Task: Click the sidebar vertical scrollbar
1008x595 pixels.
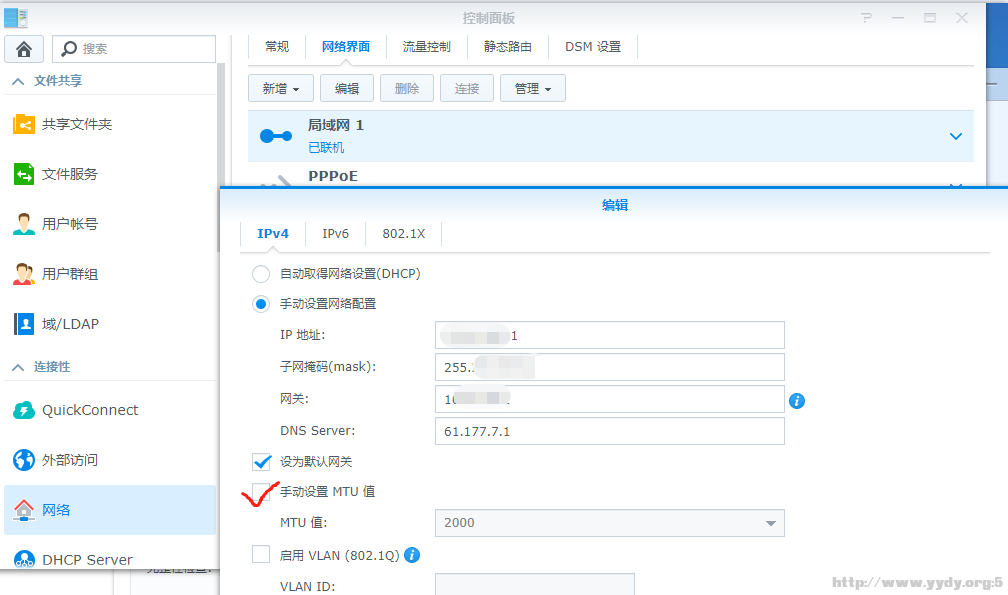Action: click(x=220, y=157)
